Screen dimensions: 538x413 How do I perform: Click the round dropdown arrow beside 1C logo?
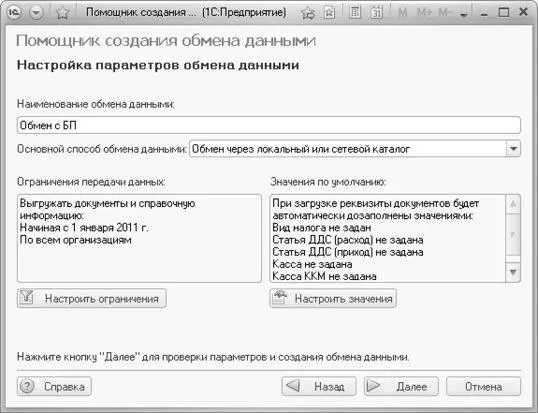point(36,13)
